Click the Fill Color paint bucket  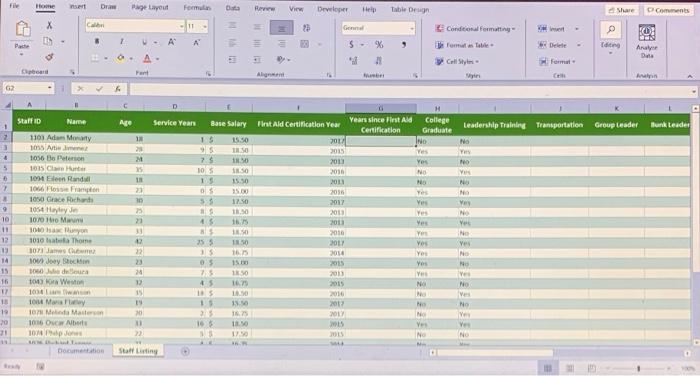121,58
